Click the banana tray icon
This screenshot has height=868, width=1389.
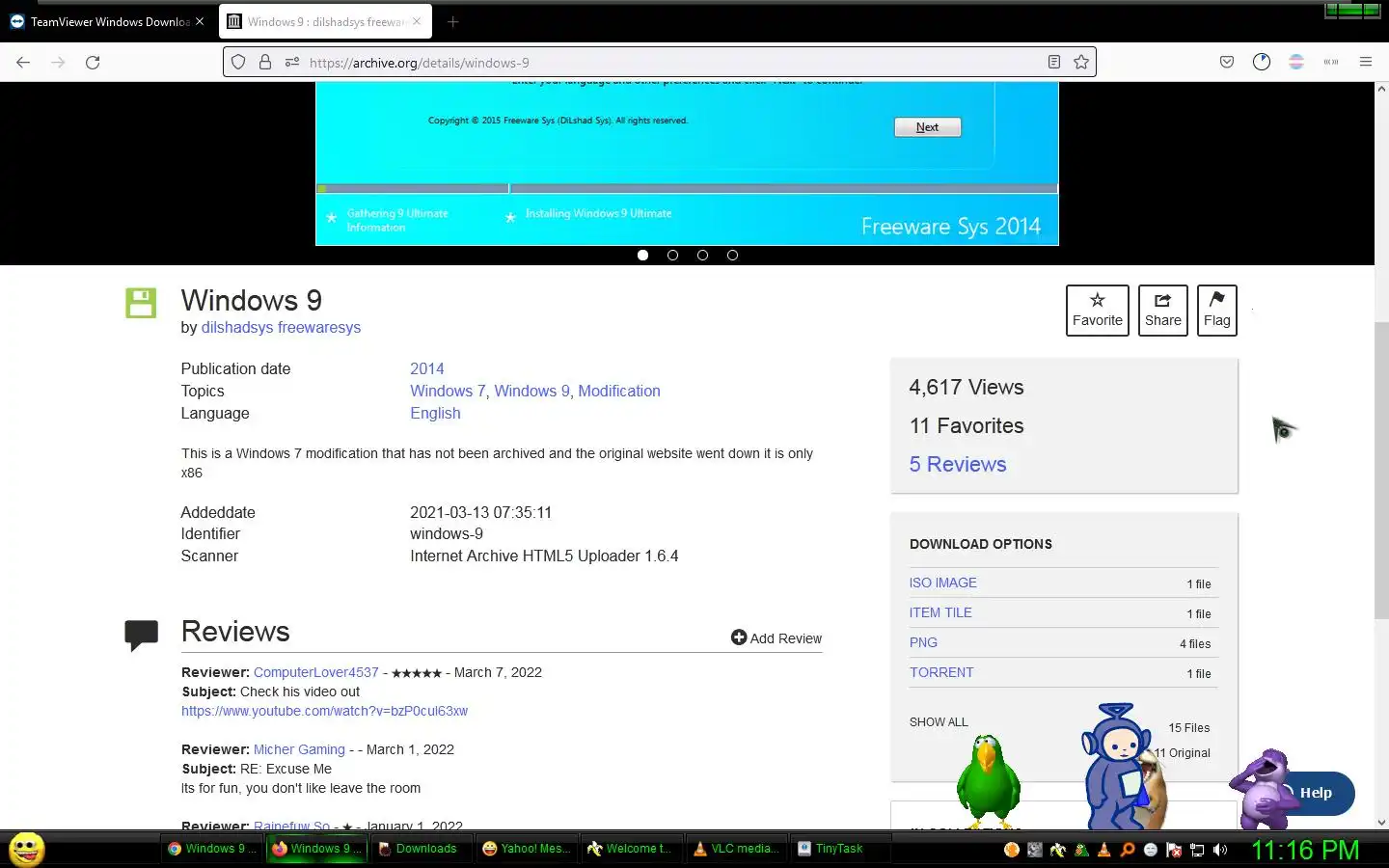pos(1058,850)
